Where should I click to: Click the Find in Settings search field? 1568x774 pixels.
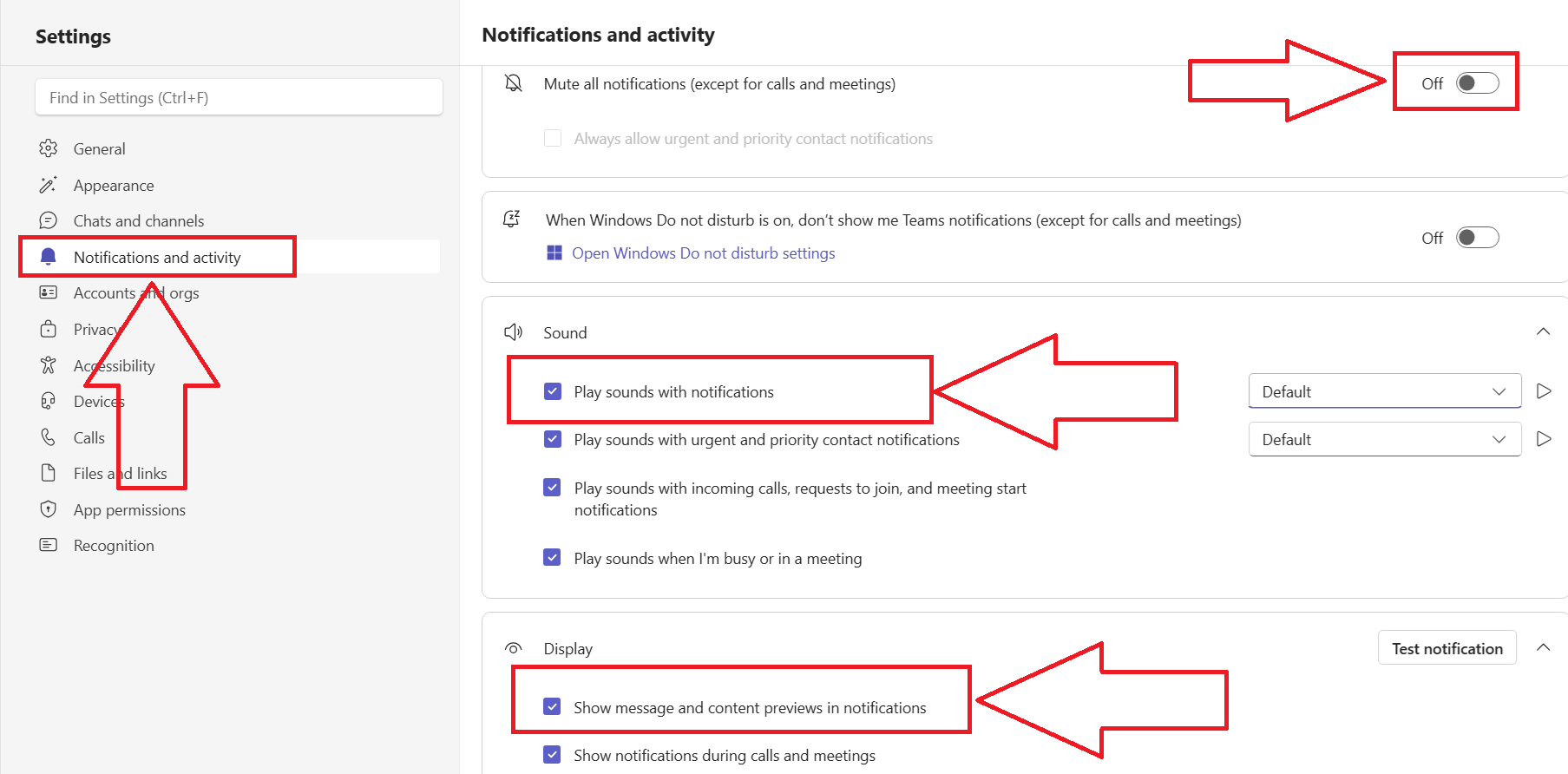[239, 97]
